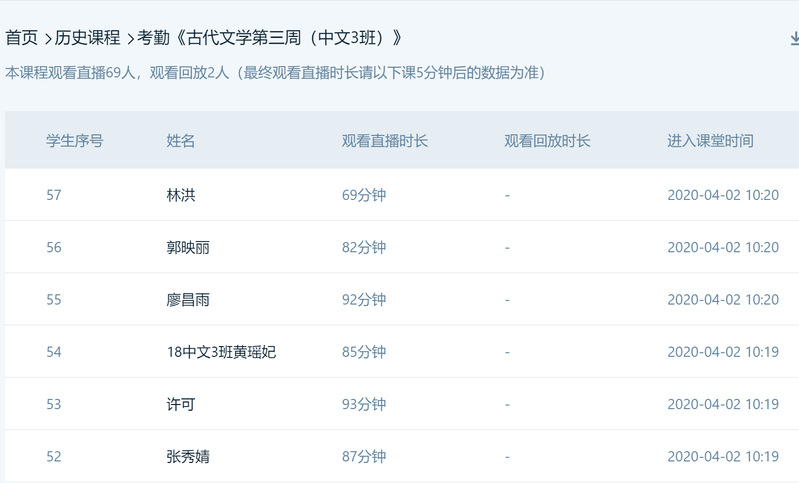Screen dimensions: 799x483
Task: Click the 92分钟 live duration cell
Action: point(364,299)
